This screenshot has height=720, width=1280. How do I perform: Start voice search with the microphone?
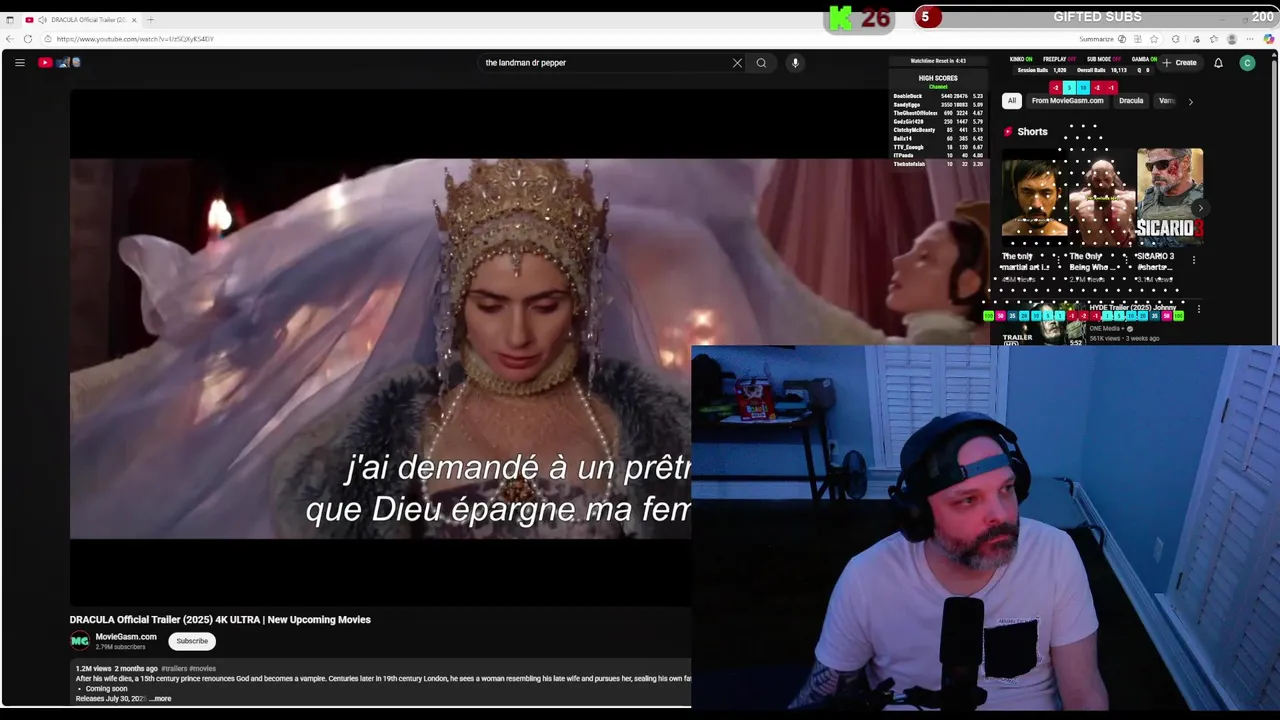(x=795, y=63)
